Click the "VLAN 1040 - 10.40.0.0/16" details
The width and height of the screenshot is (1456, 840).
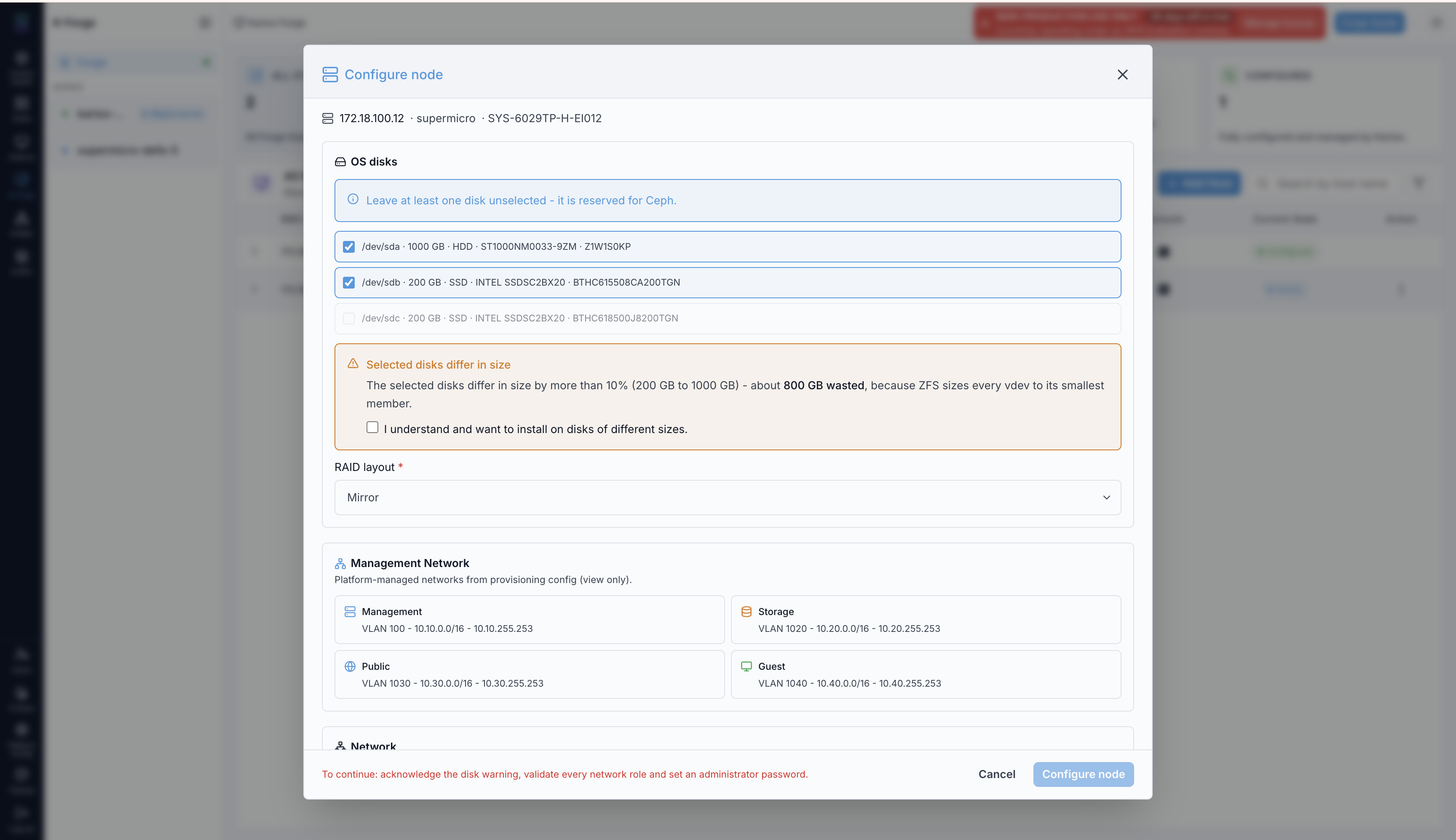point(850,684)
